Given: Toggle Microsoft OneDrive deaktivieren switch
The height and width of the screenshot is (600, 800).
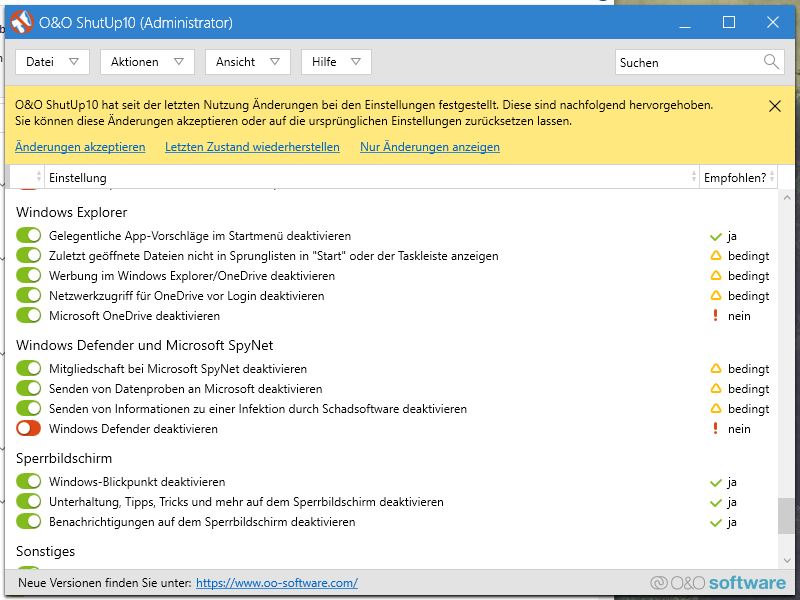Looking at the screenshot, I should click(28, 315).
